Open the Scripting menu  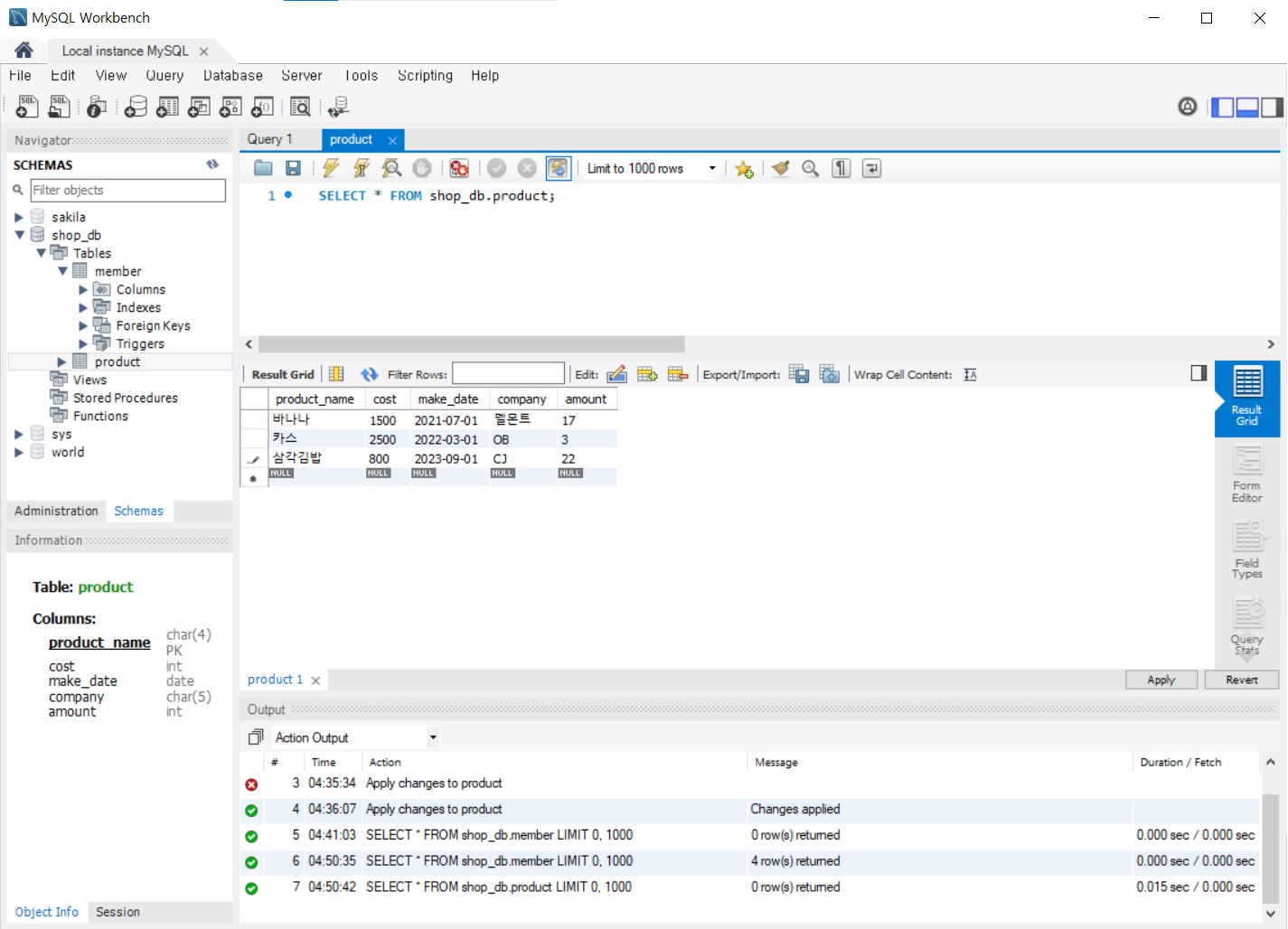[x=425, y=76]
